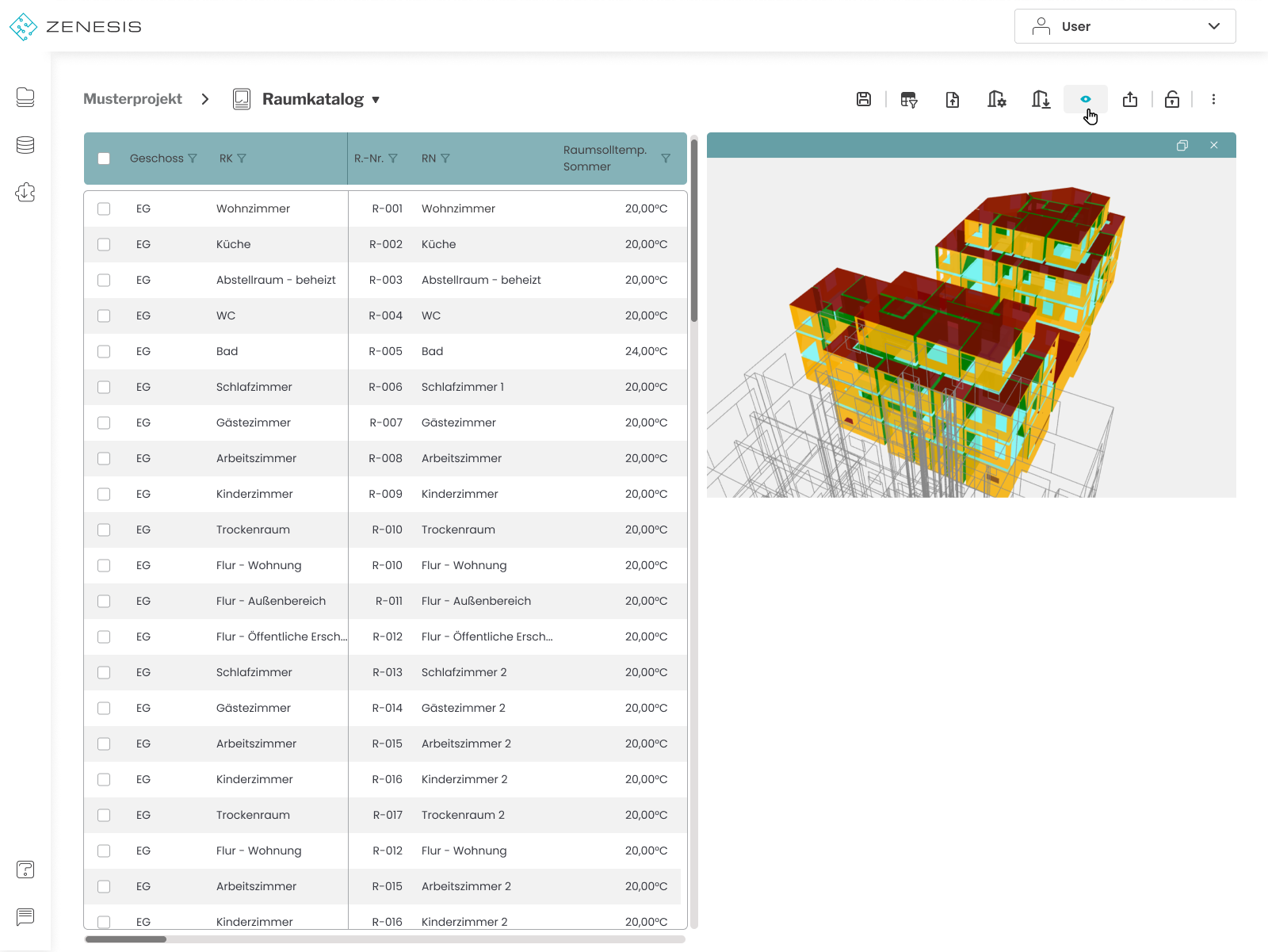Click the room download icon
The height and width of the screenshot is (952, 1268).
1041,99
